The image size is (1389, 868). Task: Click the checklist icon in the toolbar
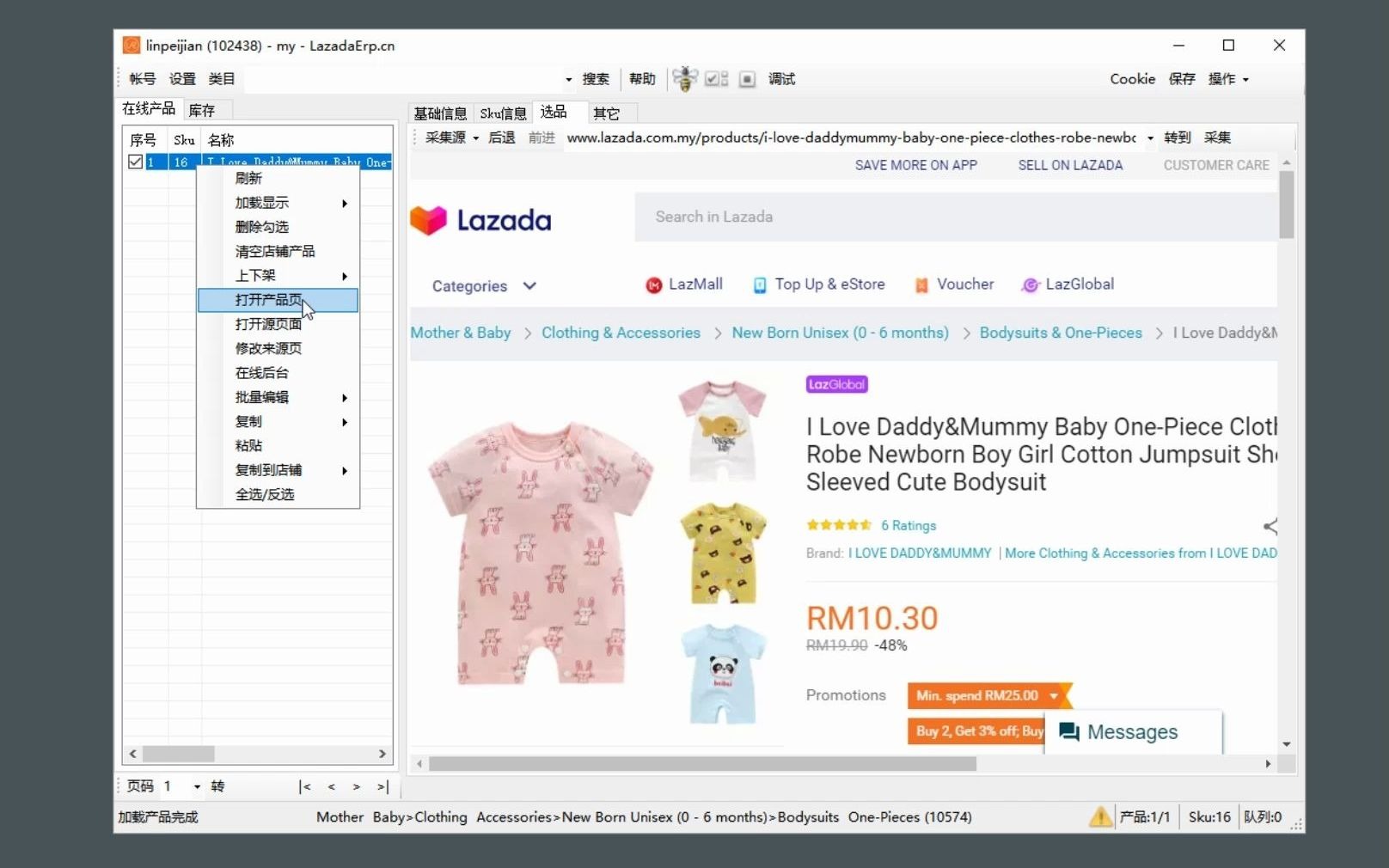click(x=716, y=79)
